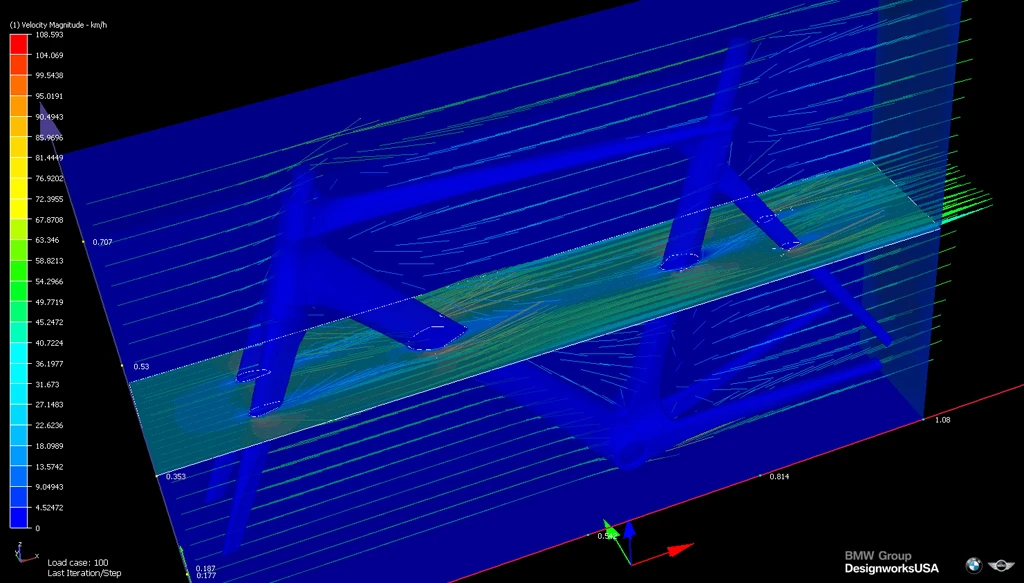Click the legend minimum value 0
The height and width of the screenshot is (583, 1024).
[x=38, y=528]
